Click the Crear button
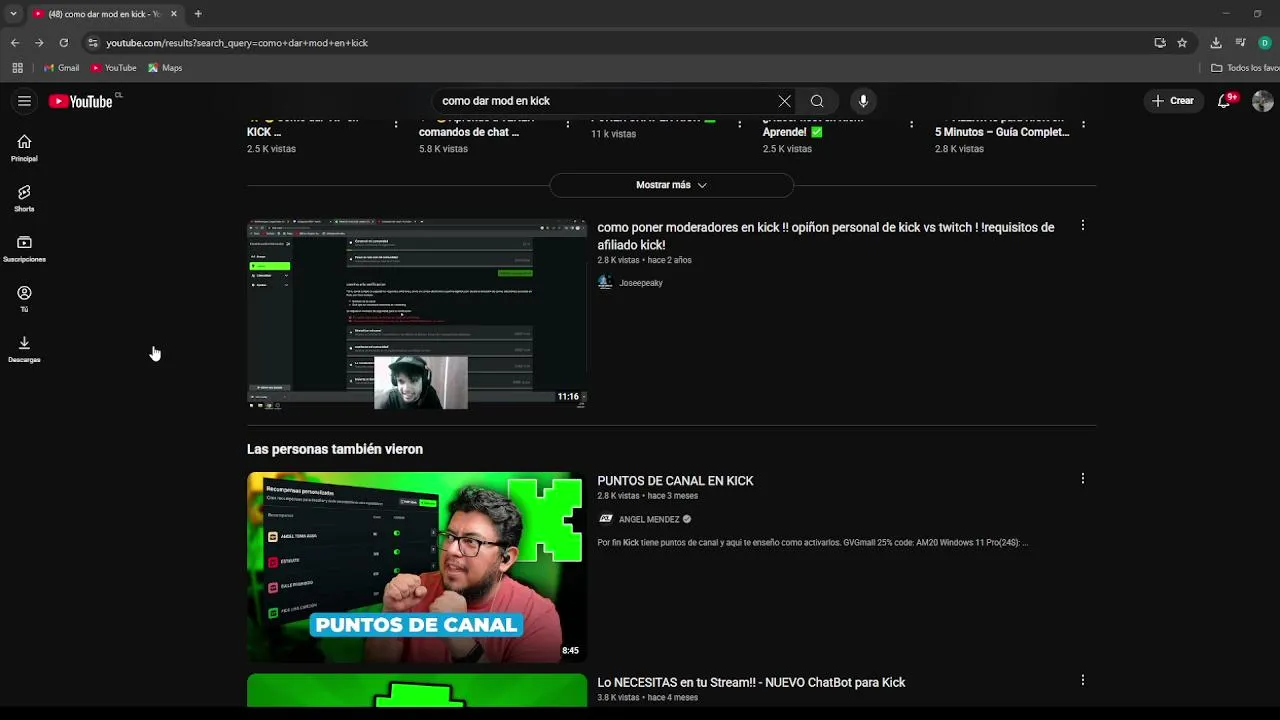The height and width of the screenshot is (720, 1280). [1172, 101]
